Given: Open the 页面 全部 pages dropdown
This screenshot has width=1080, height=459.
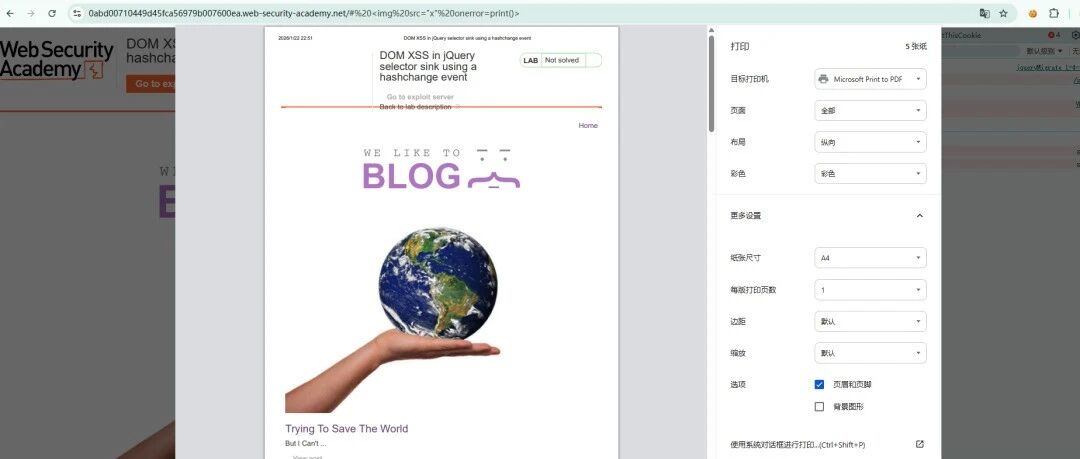Looking at the screenshot, I should pyautogui.click(x=871, y=110).
